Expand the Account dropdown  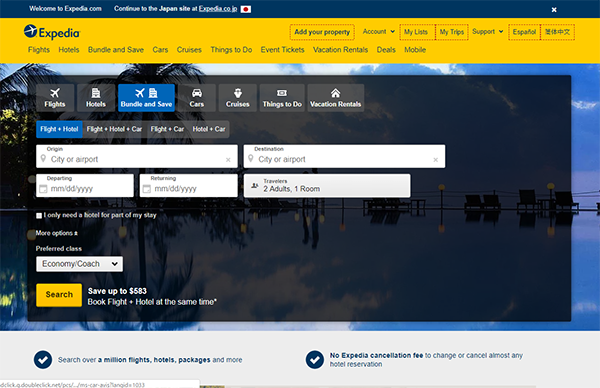click(378, 32)
